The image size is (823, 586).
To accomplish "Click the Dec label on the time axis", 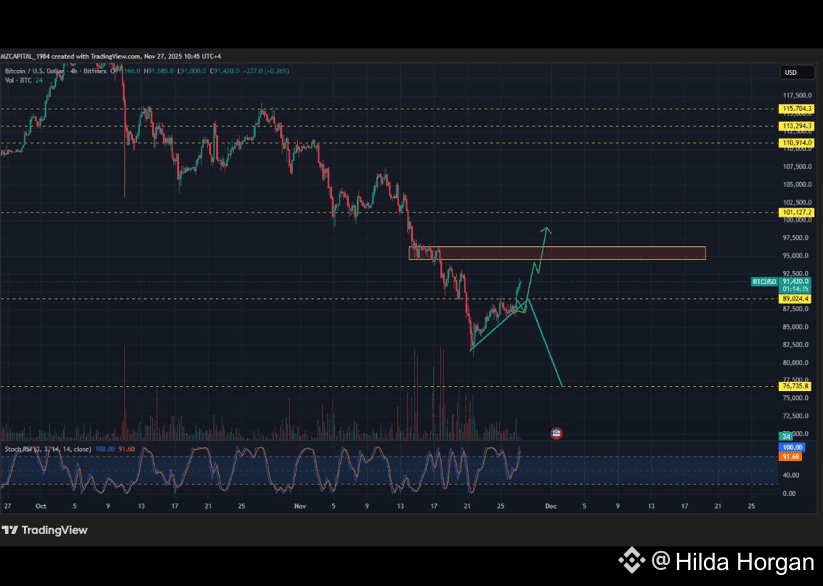I will point(551,506).
